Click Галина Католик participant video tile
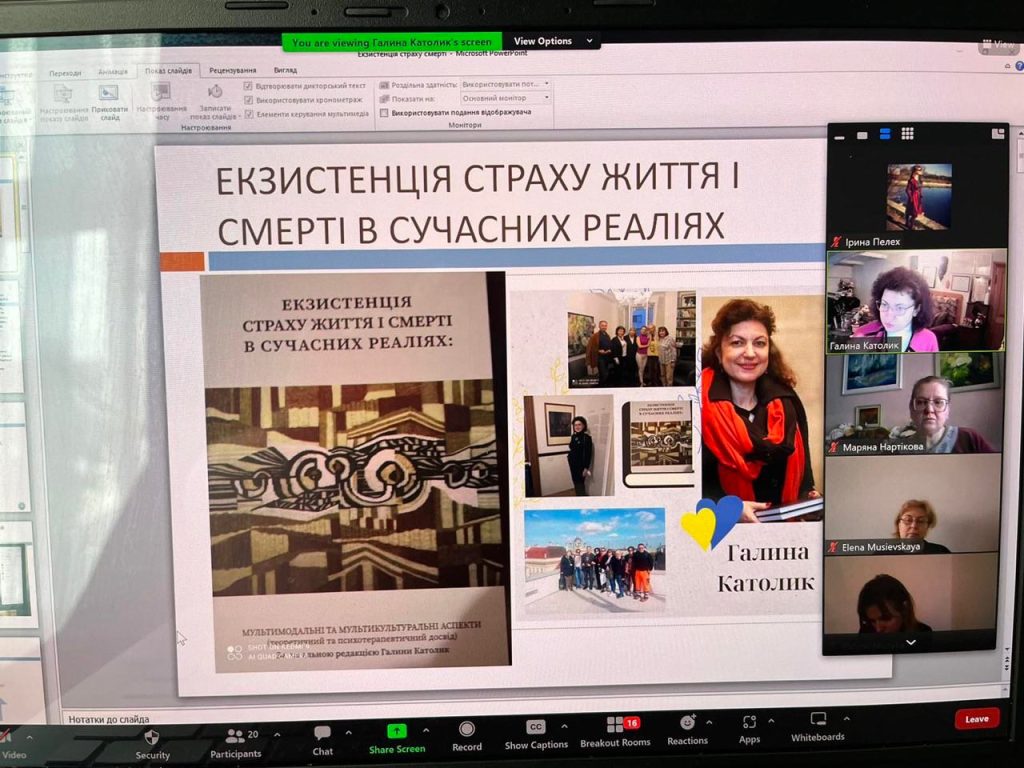Viewport: 1024px width, 768px height. (916, 301)
